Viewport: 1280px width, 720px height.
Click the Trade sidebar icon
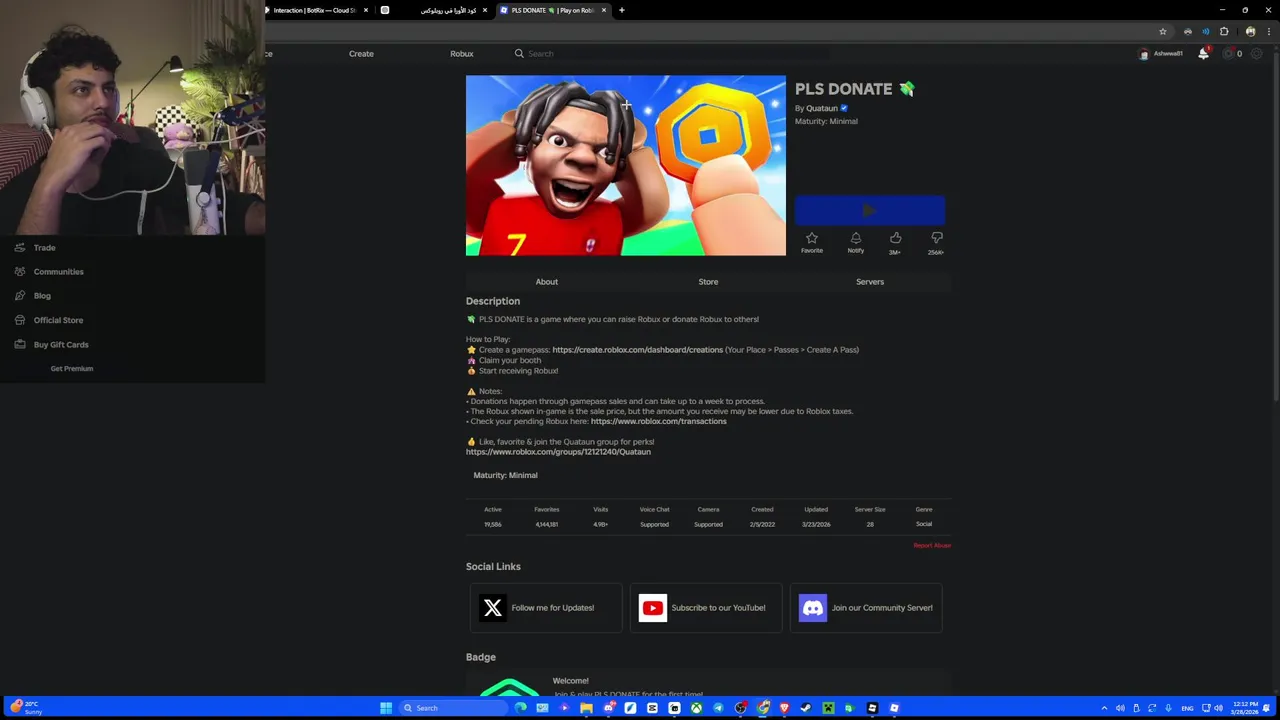tap(20, 248)
